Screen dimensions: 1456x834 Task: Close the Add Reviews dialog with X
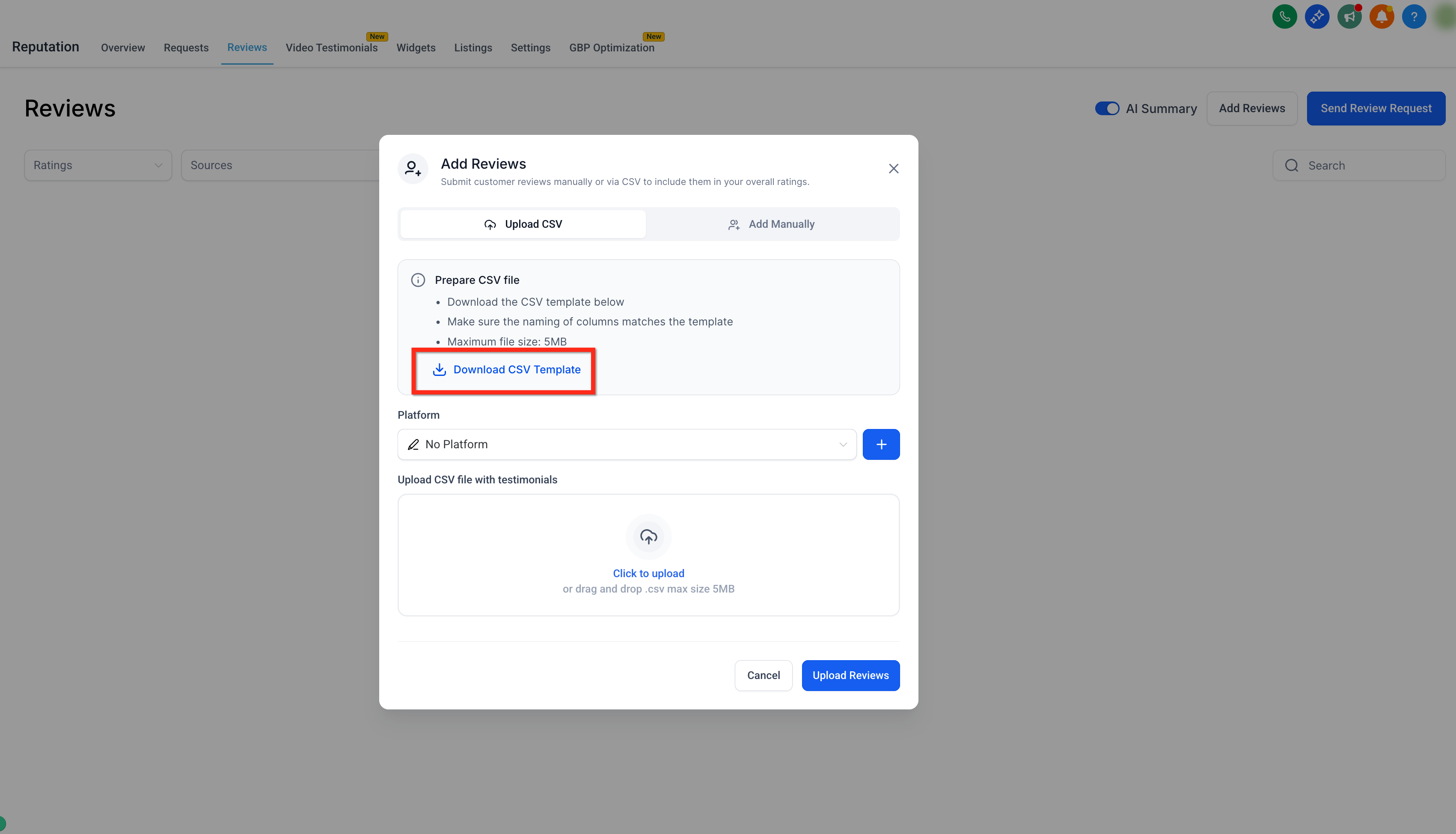[x=893, y=168]
